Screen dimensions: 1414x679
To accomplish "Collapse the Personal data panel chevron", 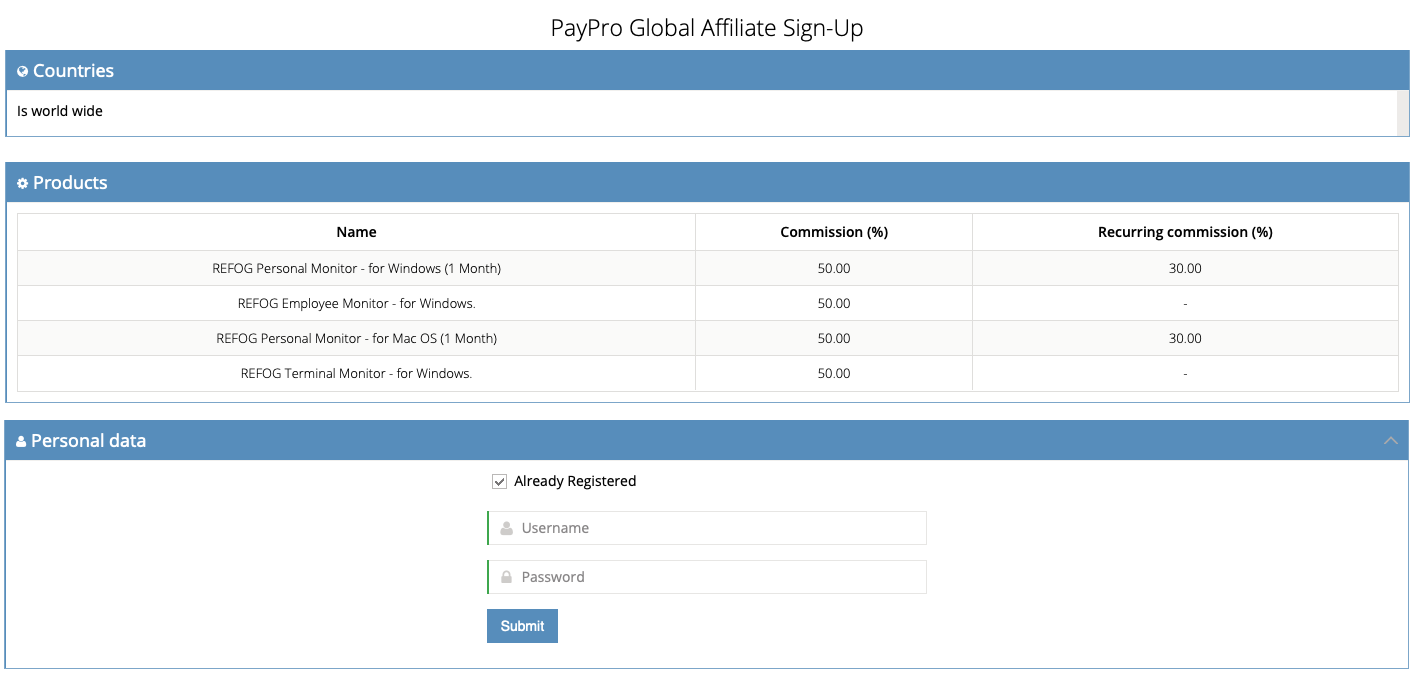I will pyautogui.click(x=1390, y=440).
